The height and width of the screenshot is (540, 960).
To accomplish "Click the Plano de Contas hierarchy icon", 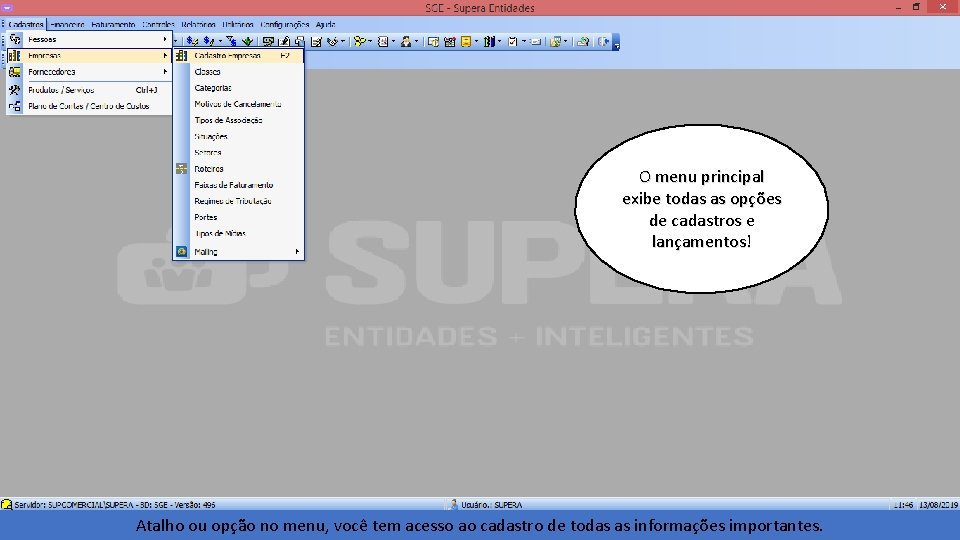I will [x=15, y=106].
